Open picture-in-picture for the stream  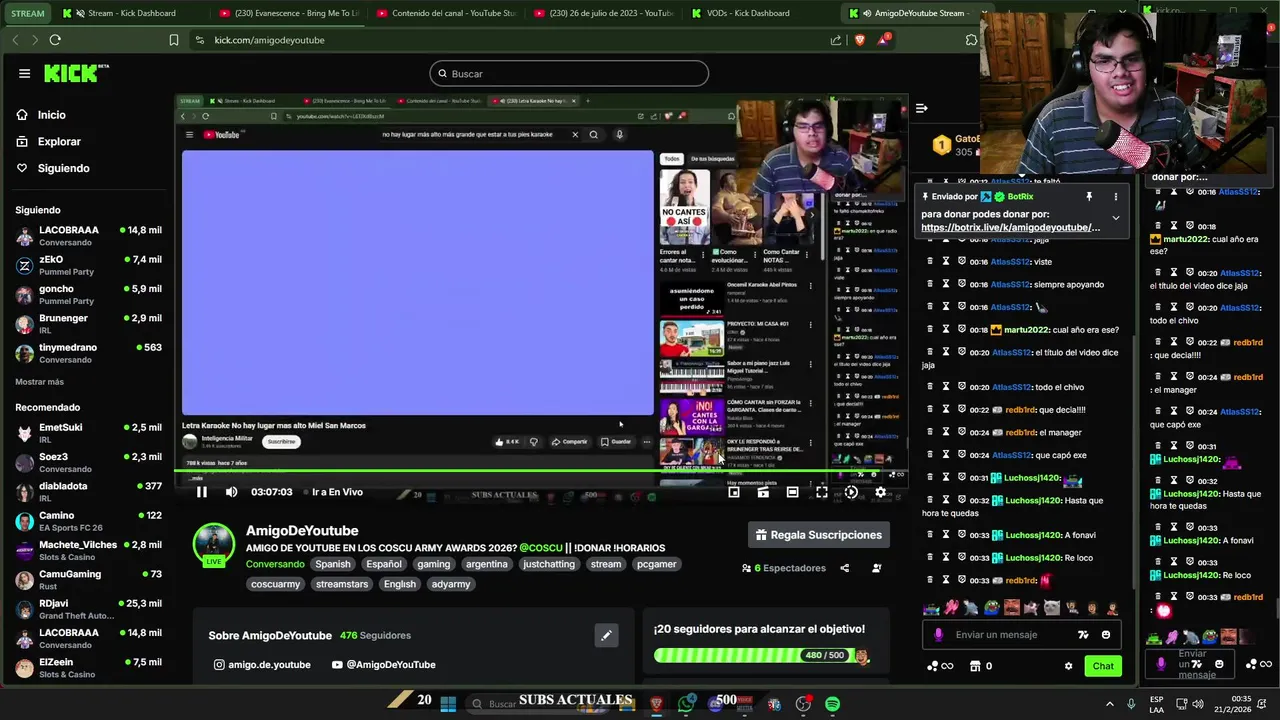pos(734,492)
